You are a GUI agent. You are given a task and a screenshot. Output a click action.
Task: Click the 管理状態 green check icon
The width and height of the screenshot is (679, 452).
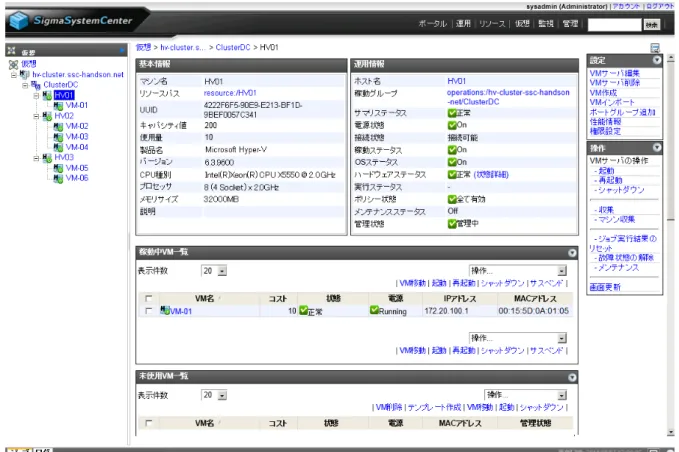pyautogui.click(x=452, y=224)
